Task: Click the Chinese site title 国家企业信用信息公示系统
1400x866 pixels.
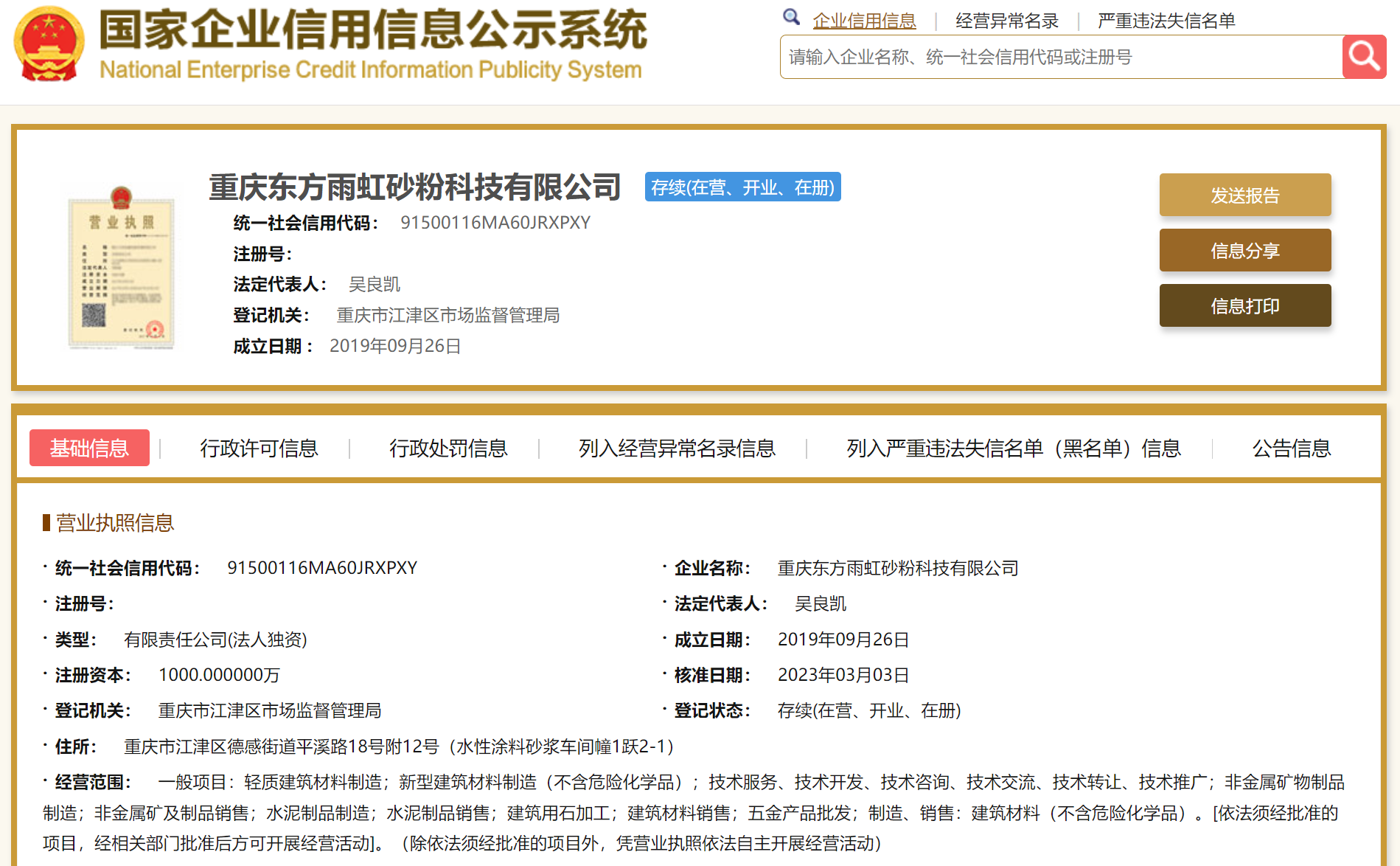Action: [x=373, y=30]
